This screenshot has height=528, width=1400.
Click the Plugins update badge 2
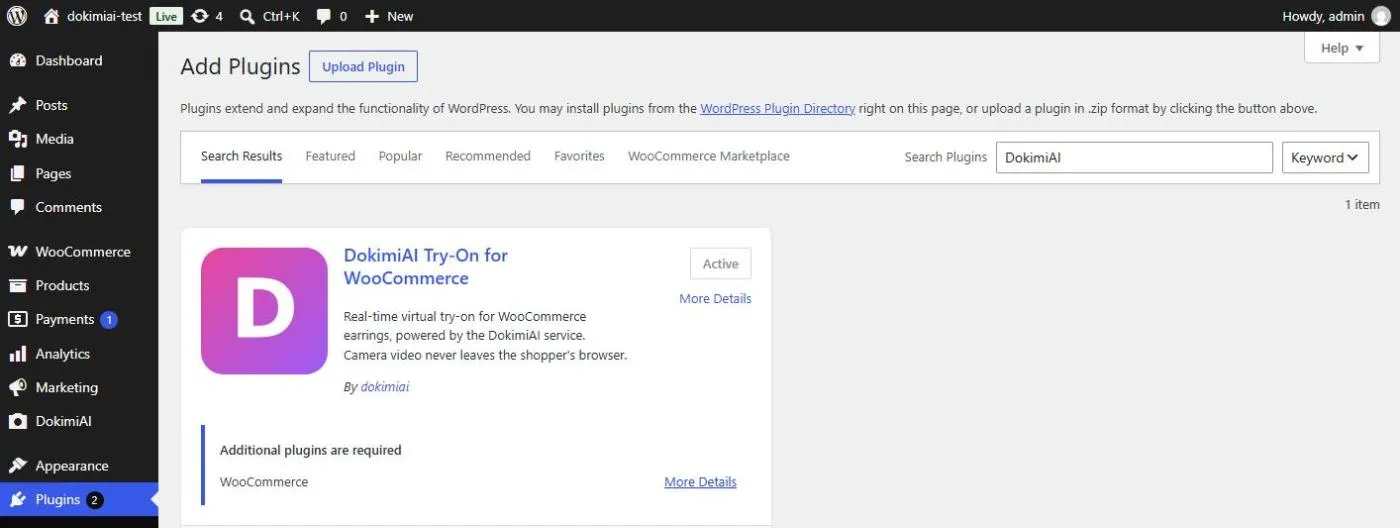pyautogui.click(x=95, y=500)
